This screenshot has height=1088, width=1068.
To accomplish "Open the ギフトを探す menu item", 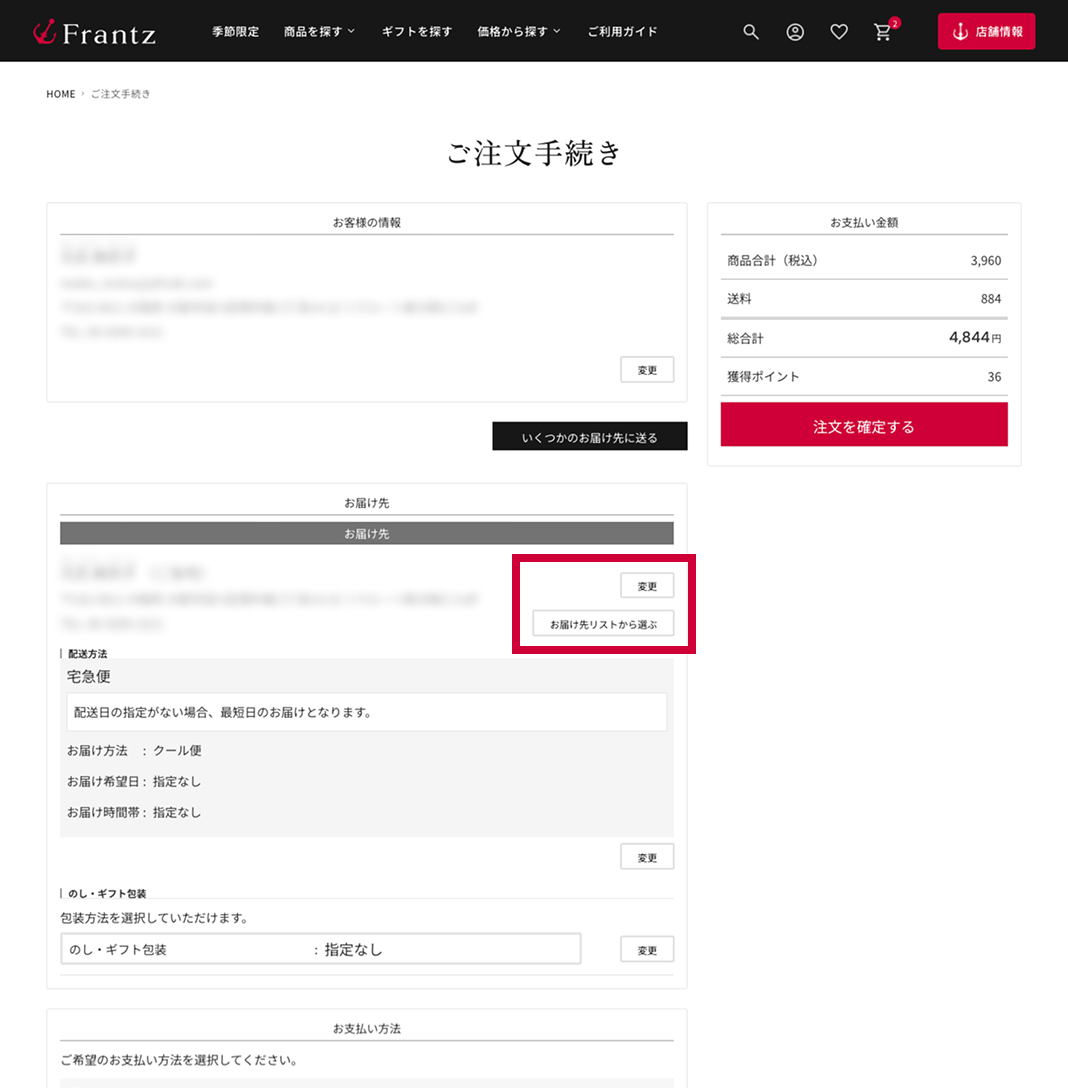I will click(x=417, y=32).
